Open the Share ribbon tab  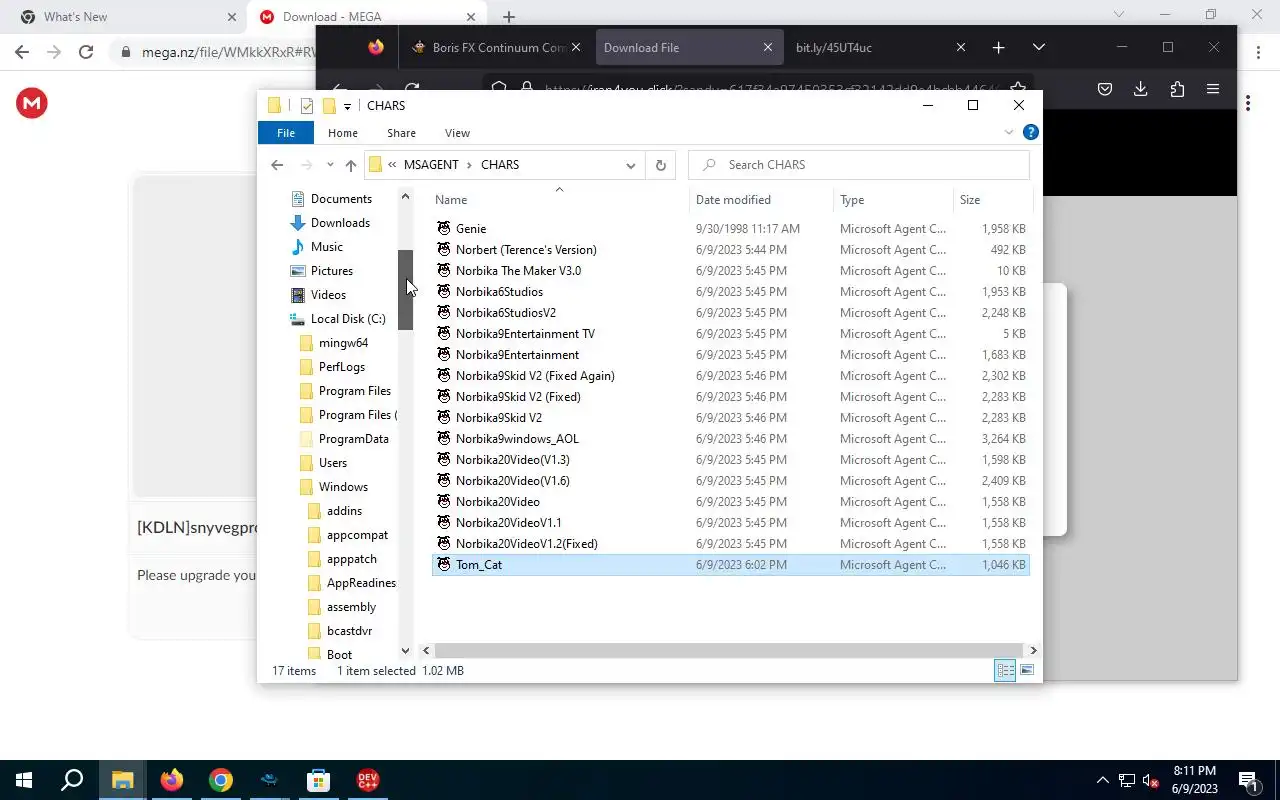point(401,133)
